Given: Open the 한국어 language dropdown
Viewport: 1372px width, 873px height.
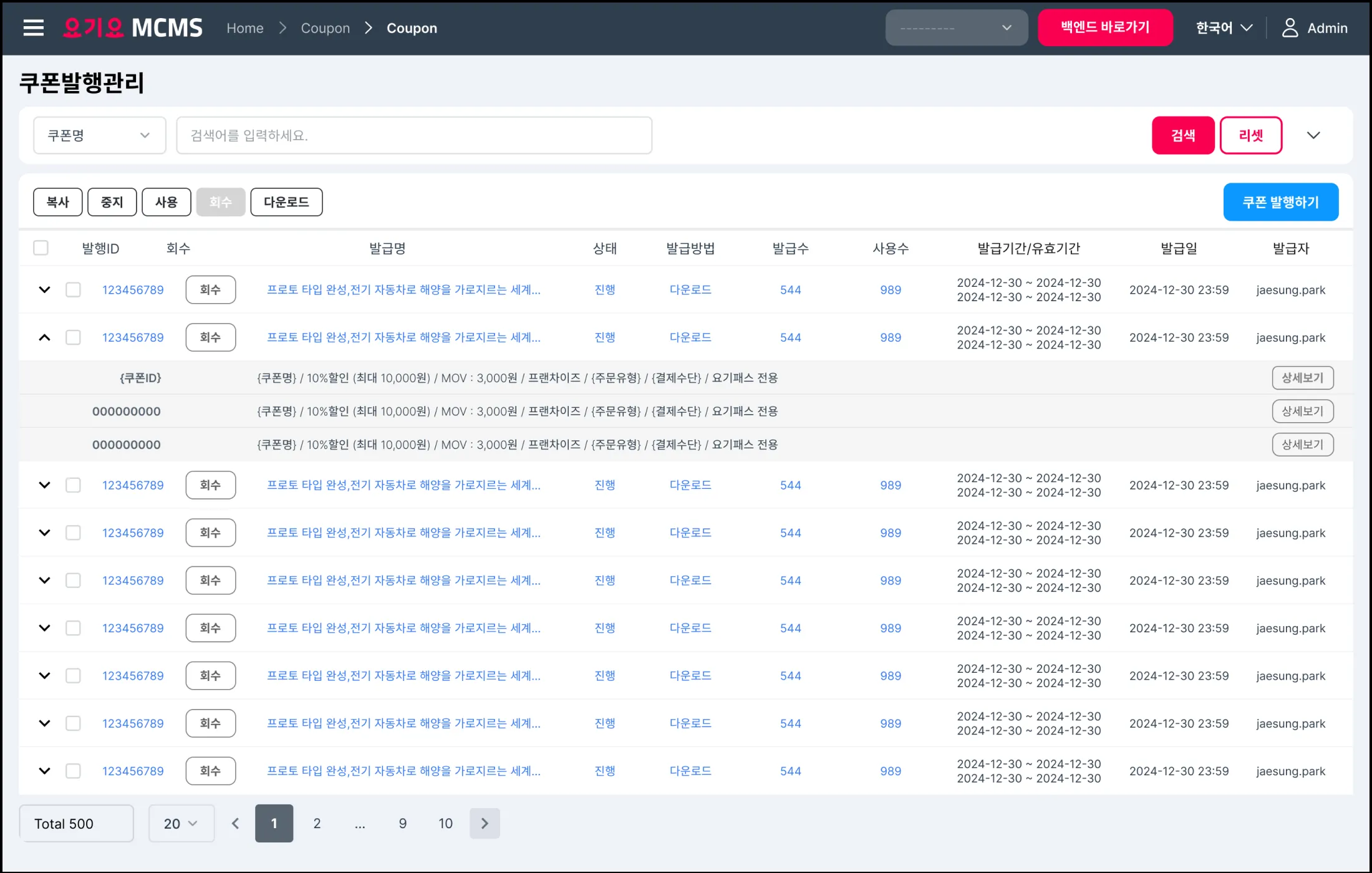Looking at the screenshot, I should pos(1224,28).
